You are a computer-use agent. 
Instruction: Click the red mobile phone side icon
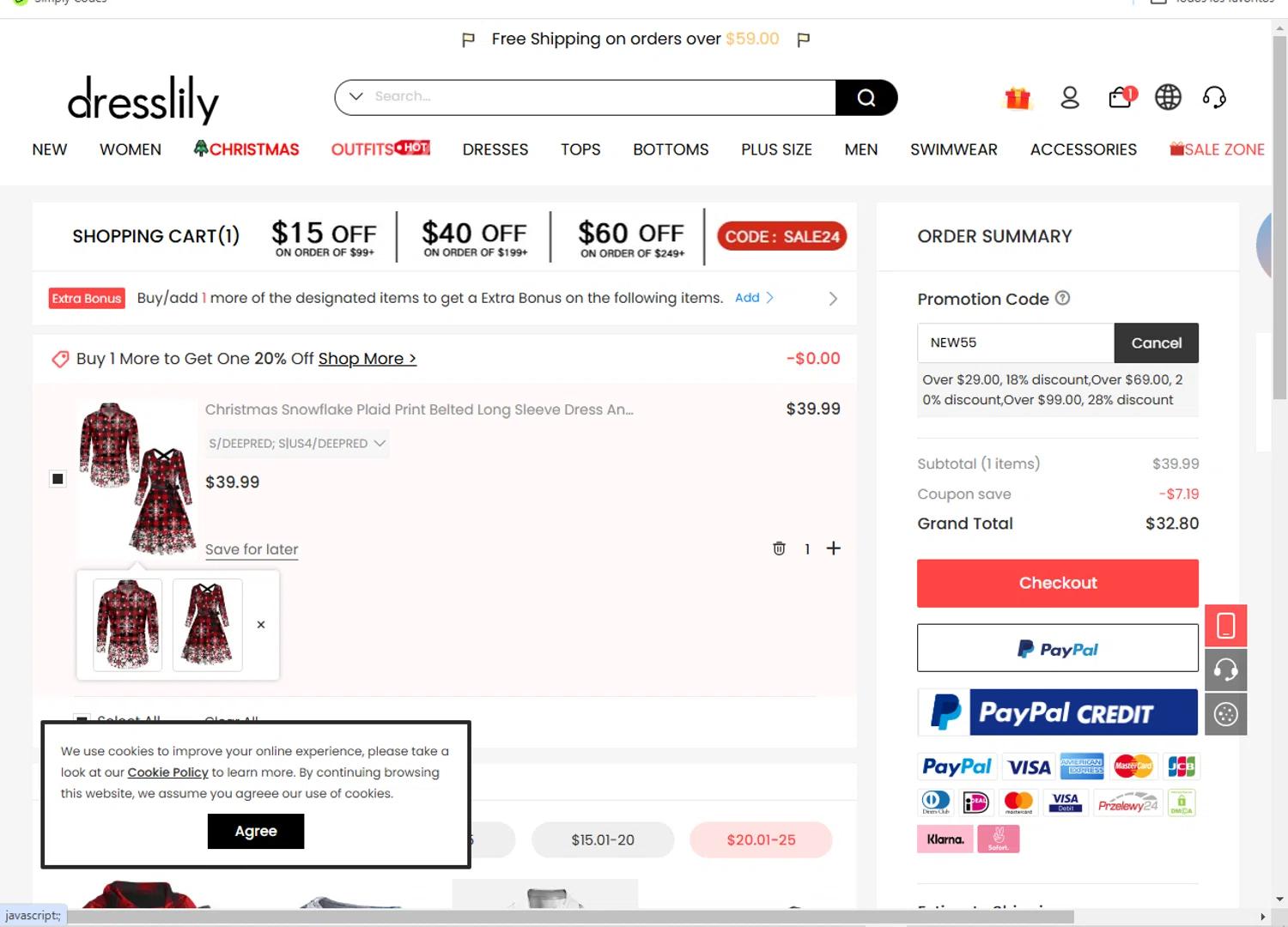click(x=1225, y=626)
